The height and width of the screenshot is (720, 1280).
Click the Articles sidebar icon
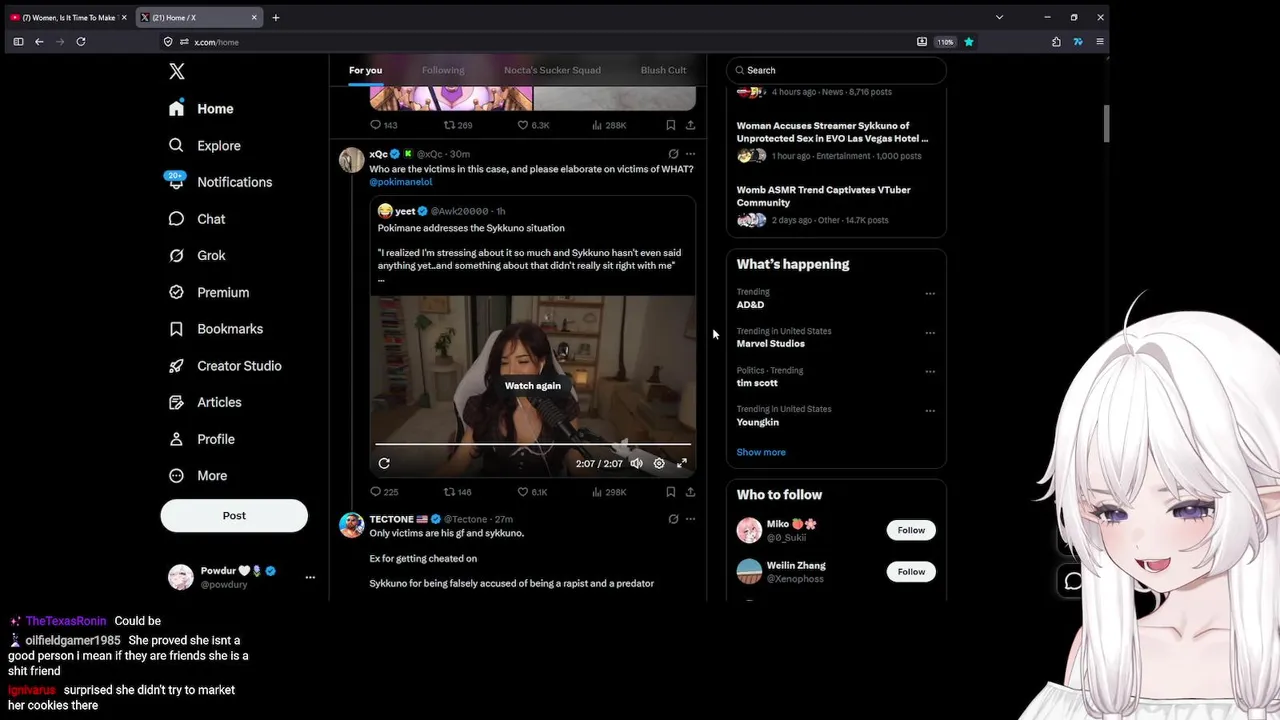click(176, 402)
